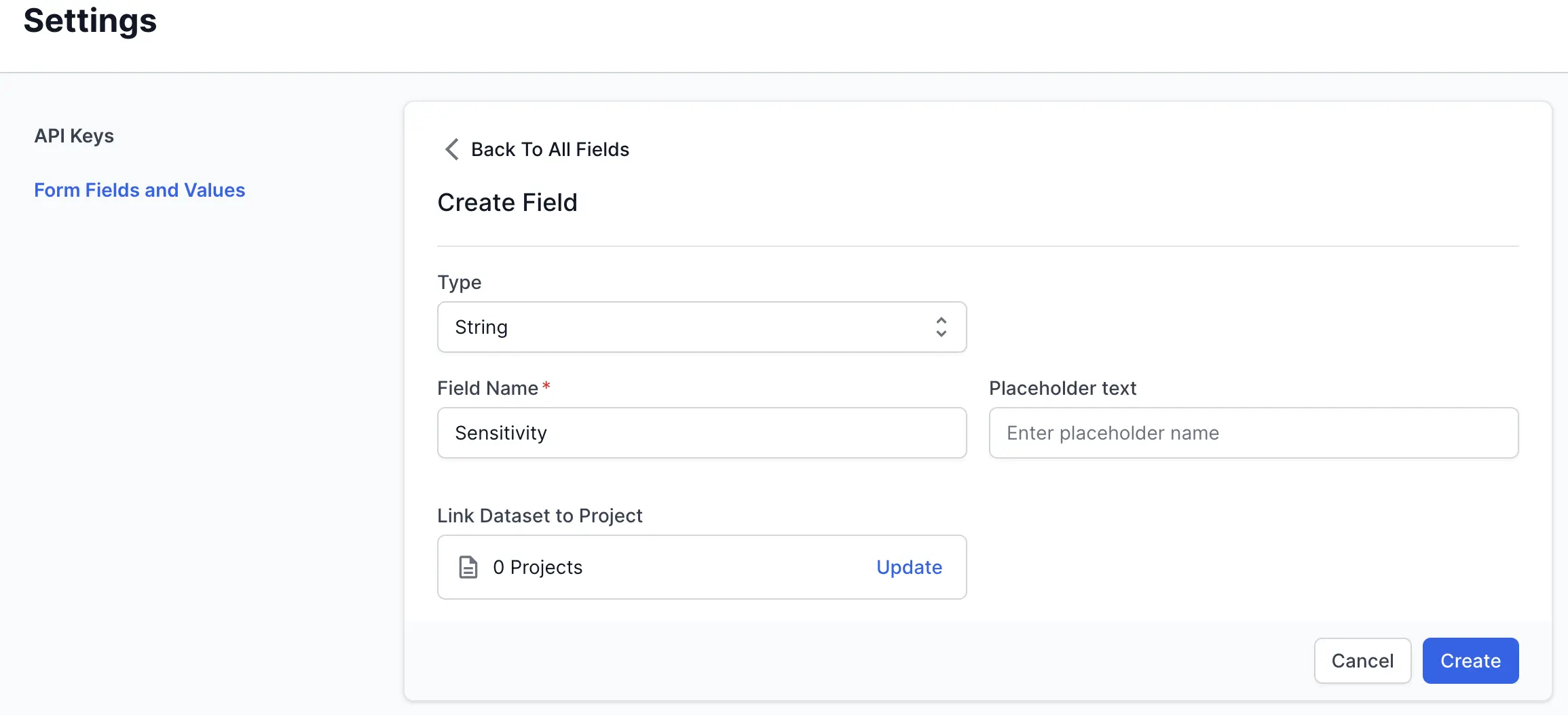Viewport: 1568px width, 715px height.
Task: Click the Enter placeholder name input
Action: point(1253,433)
